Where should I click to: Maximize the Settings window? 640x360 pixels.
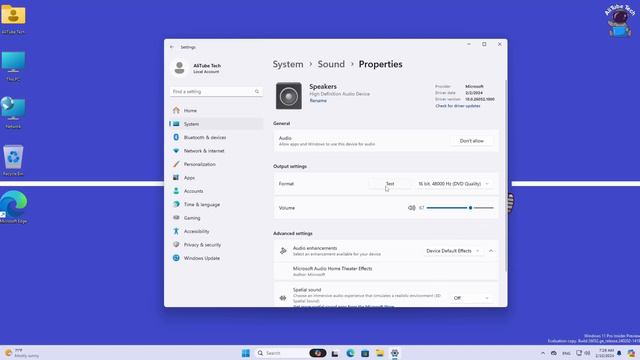(x=484, y=44)
